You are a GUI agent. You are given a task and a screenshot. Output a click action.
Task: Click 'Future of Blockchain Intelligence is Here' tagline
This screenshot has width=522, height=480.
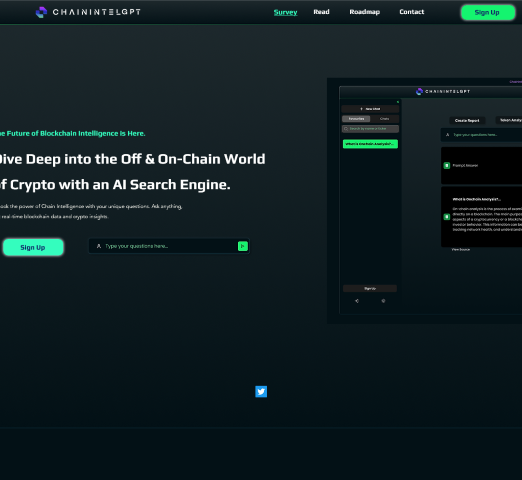coord(73,133)
